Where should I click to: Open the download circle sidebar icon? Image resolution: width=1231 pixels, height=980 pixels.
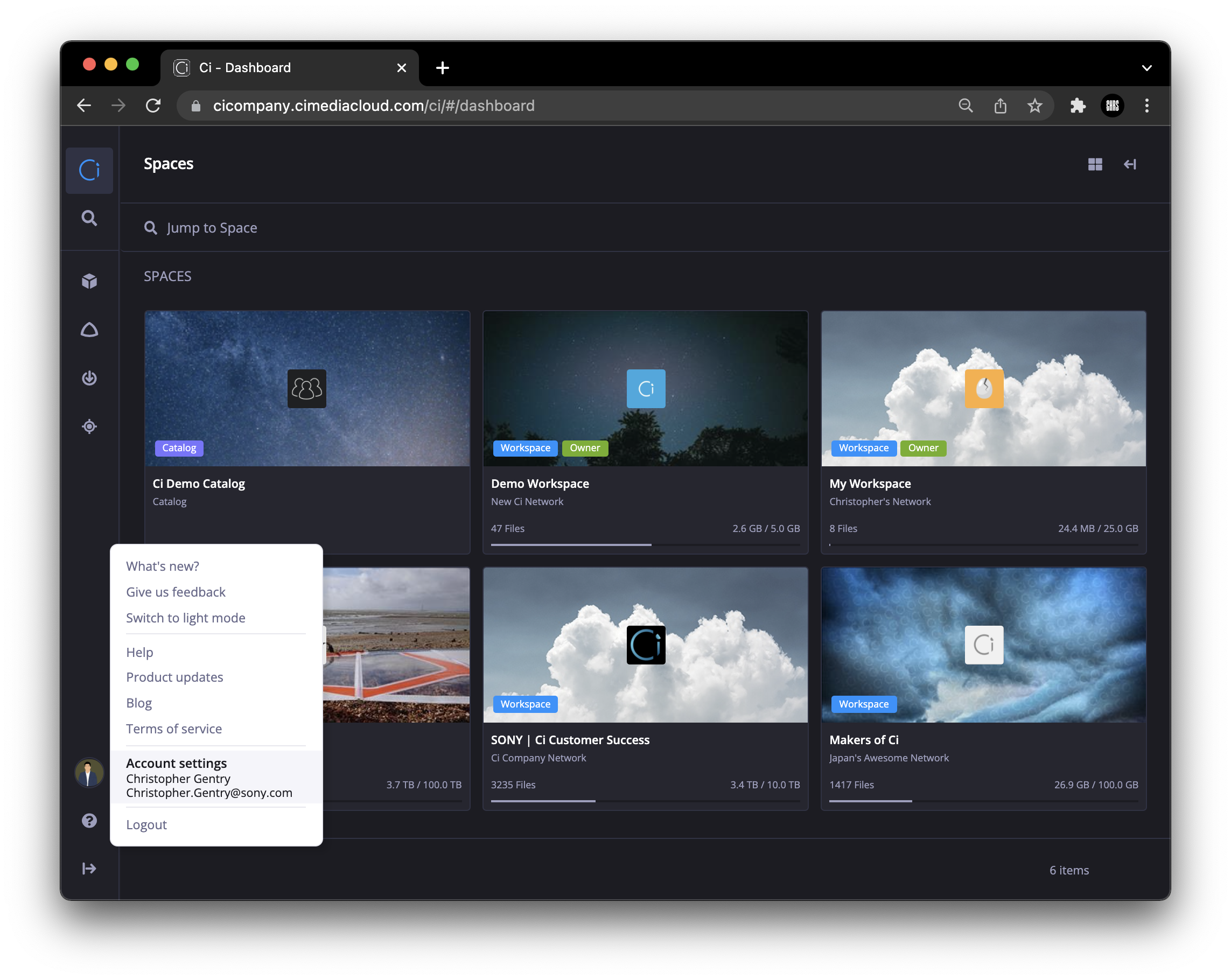coord(89,378)
